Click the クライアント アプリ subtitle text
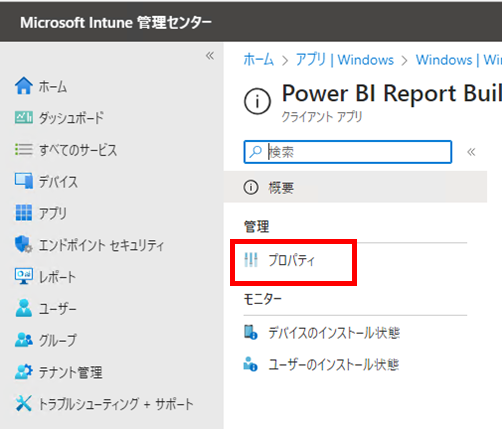Image resolution: width=502 pixels, height=429 pixels. point(322,117)
